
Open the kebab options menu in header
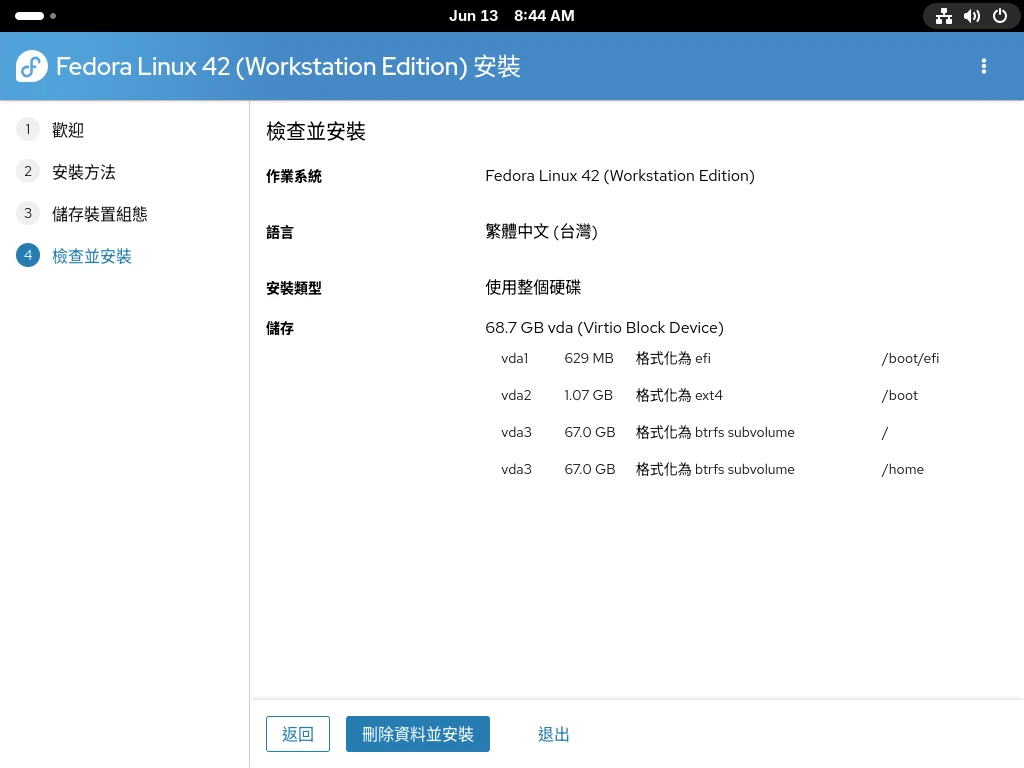click(983, 66)
